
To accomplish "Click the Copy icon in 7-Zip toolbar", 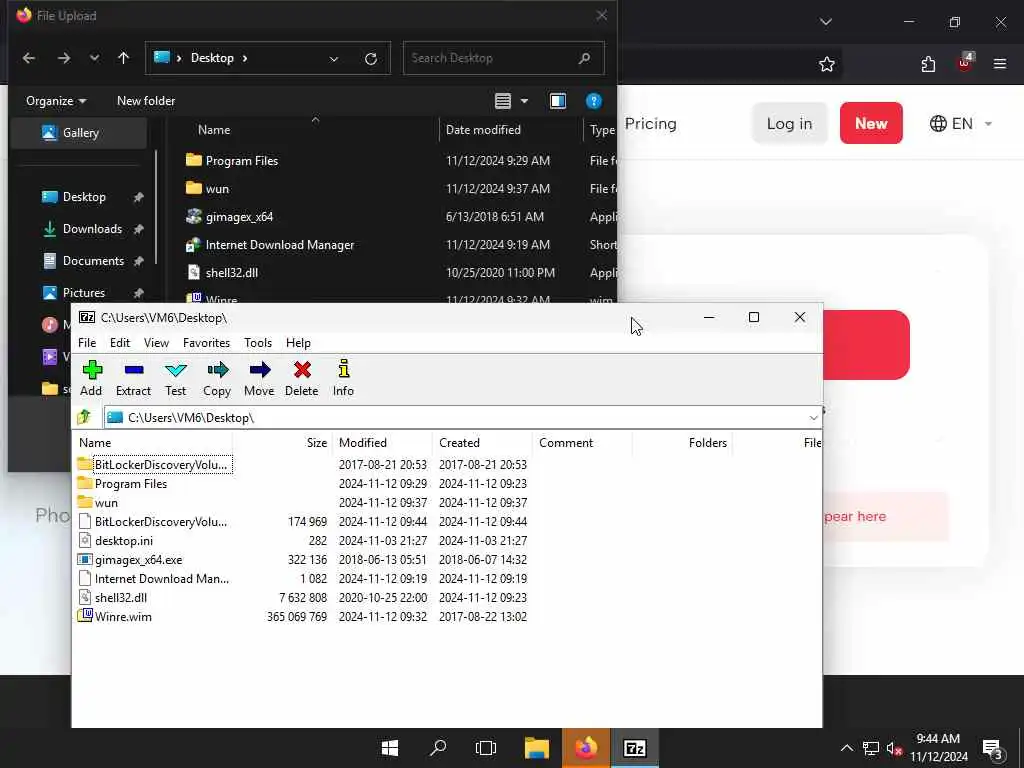I will click(x=217, y=370).
